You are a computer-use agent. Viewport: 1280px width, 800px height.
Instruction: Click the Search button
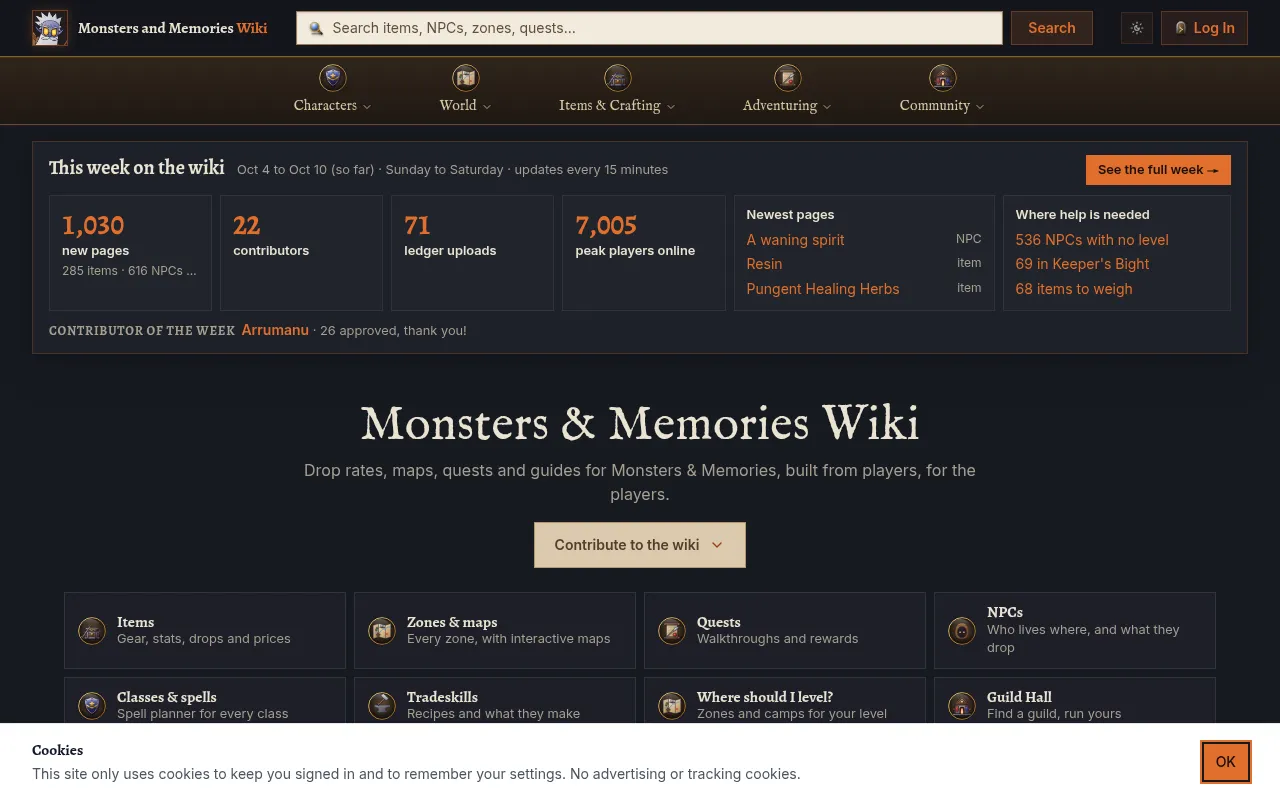click(x=1052, y=28)
